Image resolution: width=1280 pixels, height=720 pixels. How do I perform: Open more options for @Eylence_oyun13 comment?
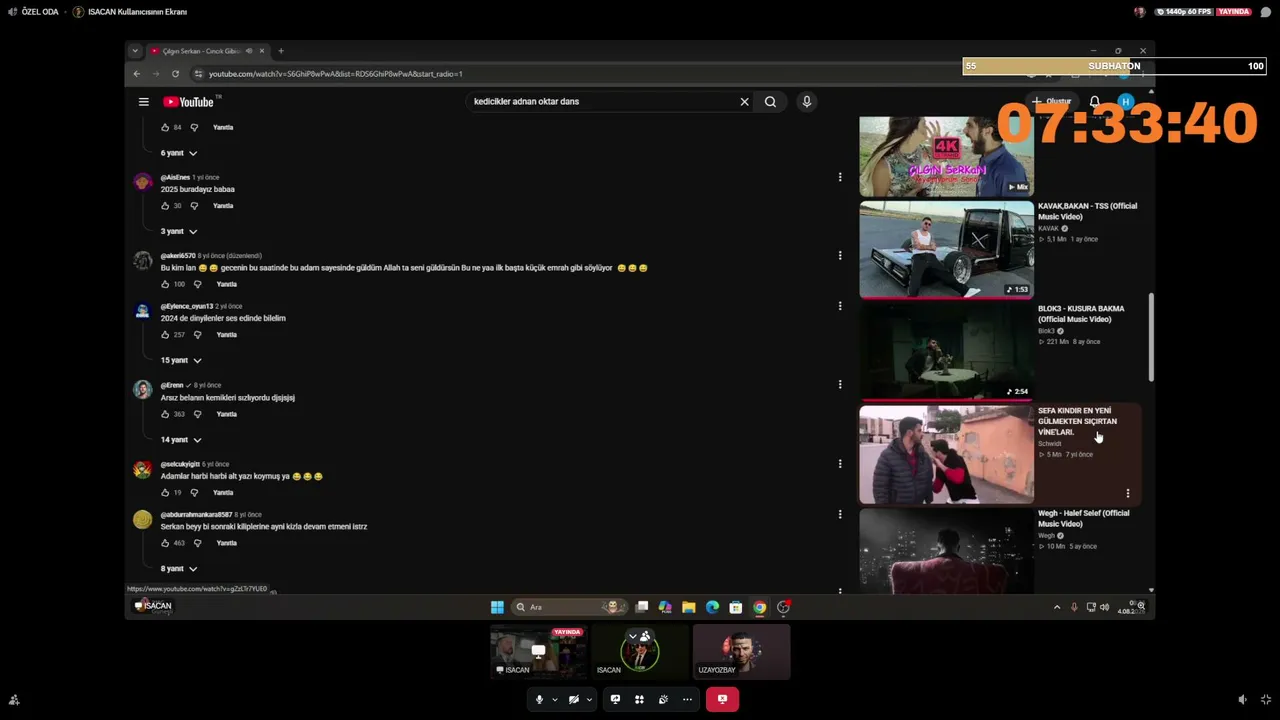point(840,306)
